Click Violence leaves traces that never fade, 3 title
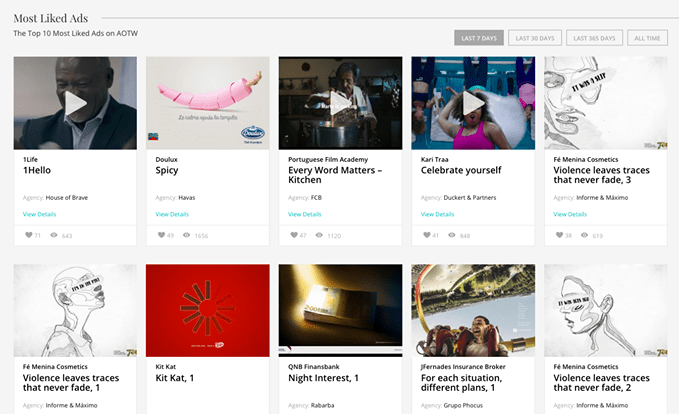Image resolution: width=679 pixels, height=414 pixels. click(601, 175)
